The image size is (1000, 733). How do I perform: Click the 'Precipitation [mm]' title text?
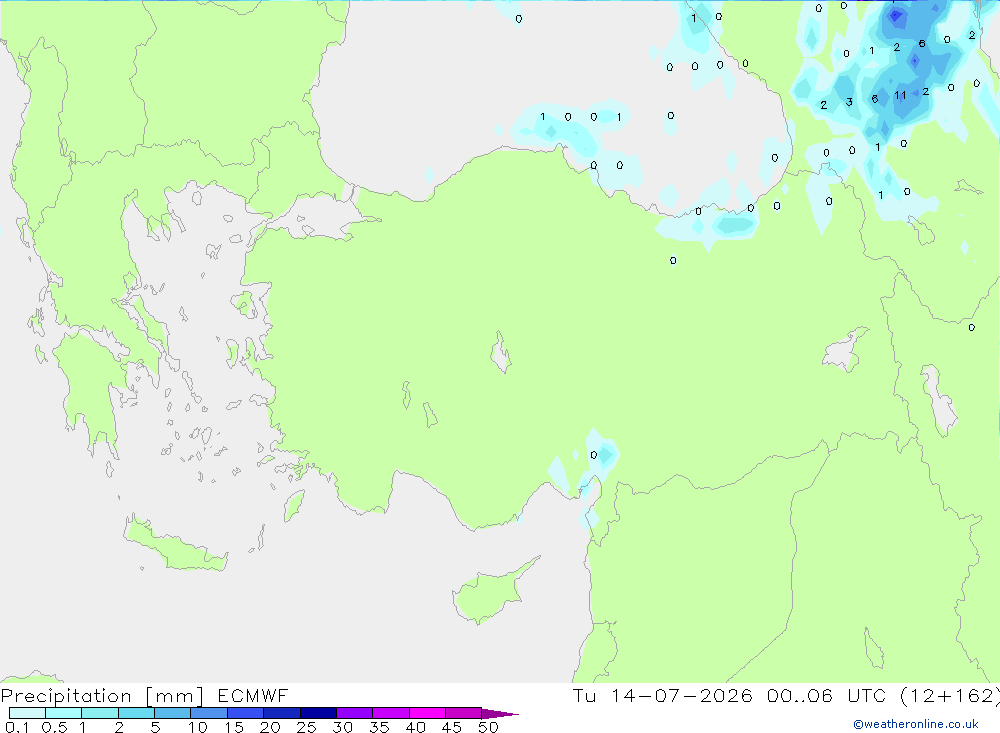102,696
